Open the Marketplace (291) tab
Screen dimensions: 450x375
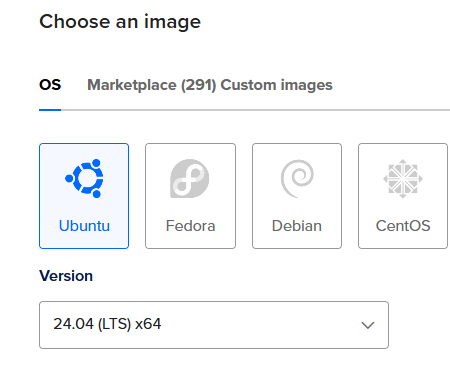152,85
